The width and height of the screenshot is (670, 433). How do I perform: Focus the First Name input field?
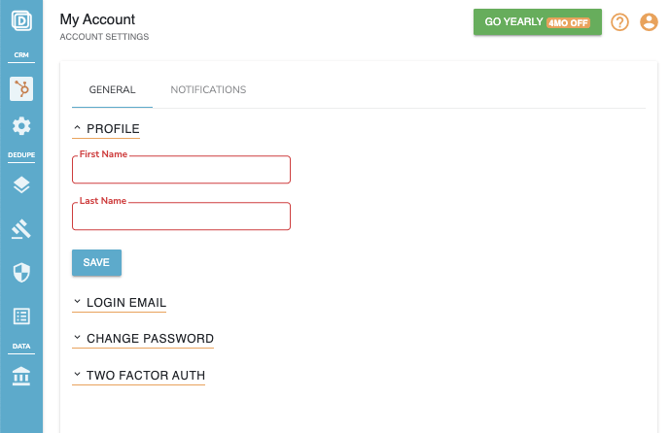coord(181,170)
